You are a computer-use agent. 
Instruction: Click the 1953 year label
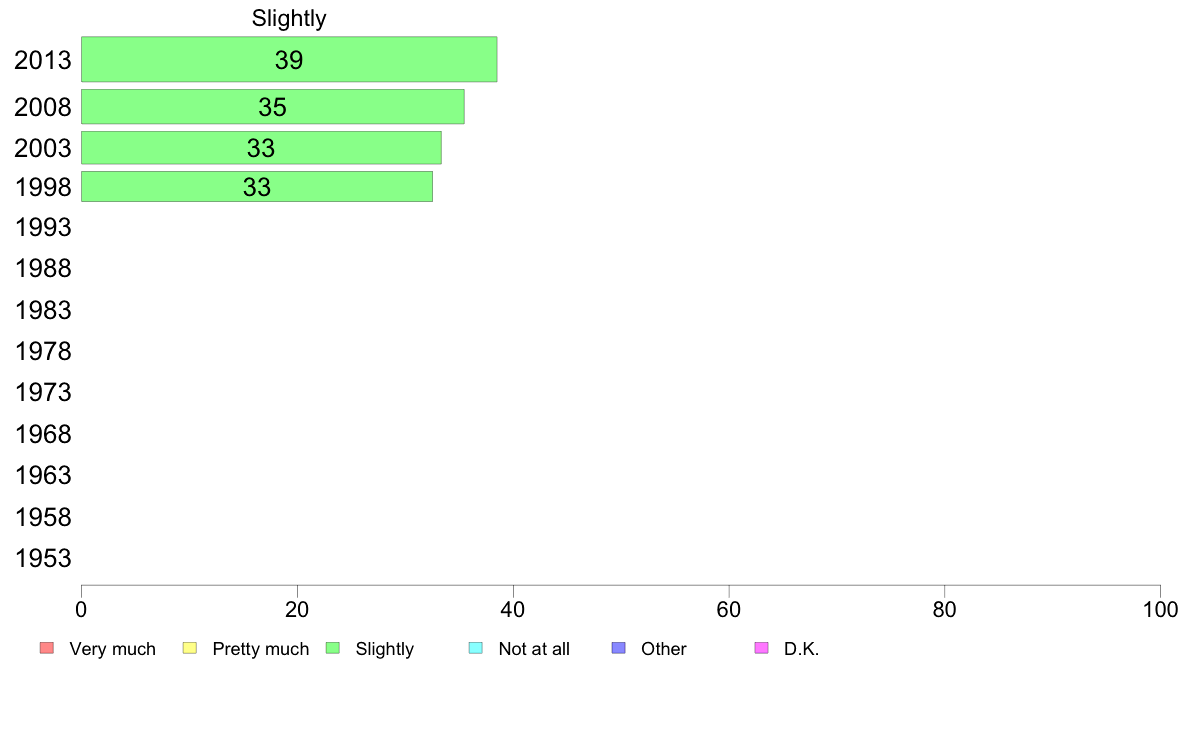pos(43,559)
